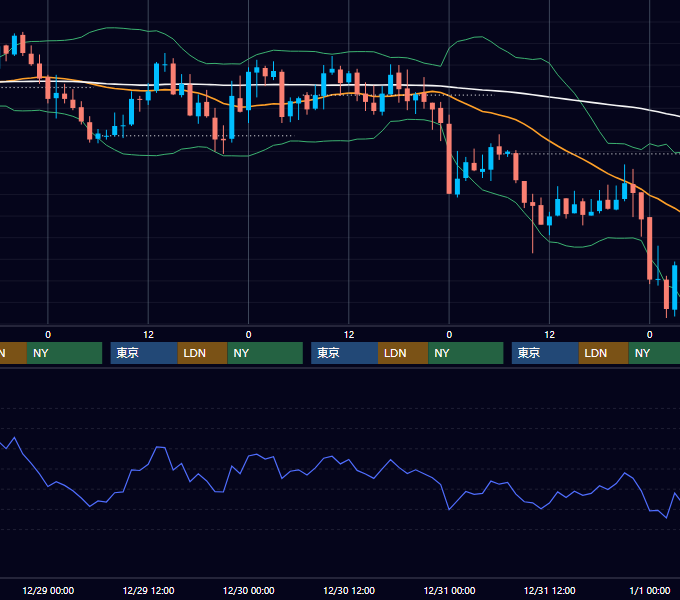Click the '12/30 12:00' time axis label
This screenshot has width=680, height=600.
tap(349, 590)
